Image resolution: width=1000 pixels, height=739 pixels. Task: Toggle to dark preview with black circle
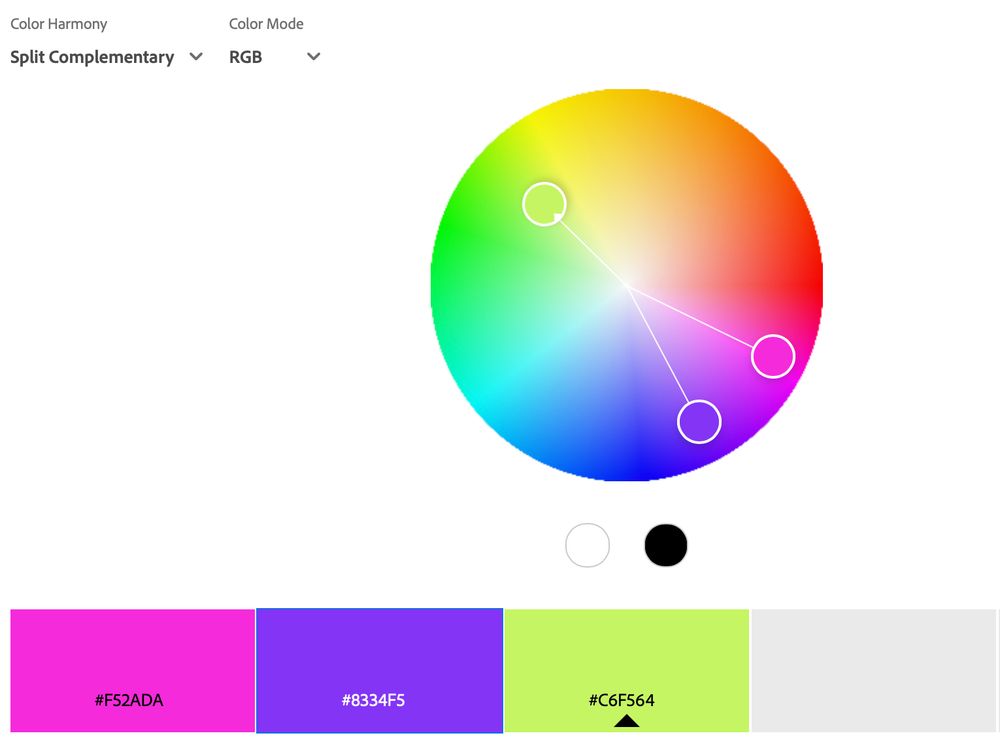(x=666, y=544)
